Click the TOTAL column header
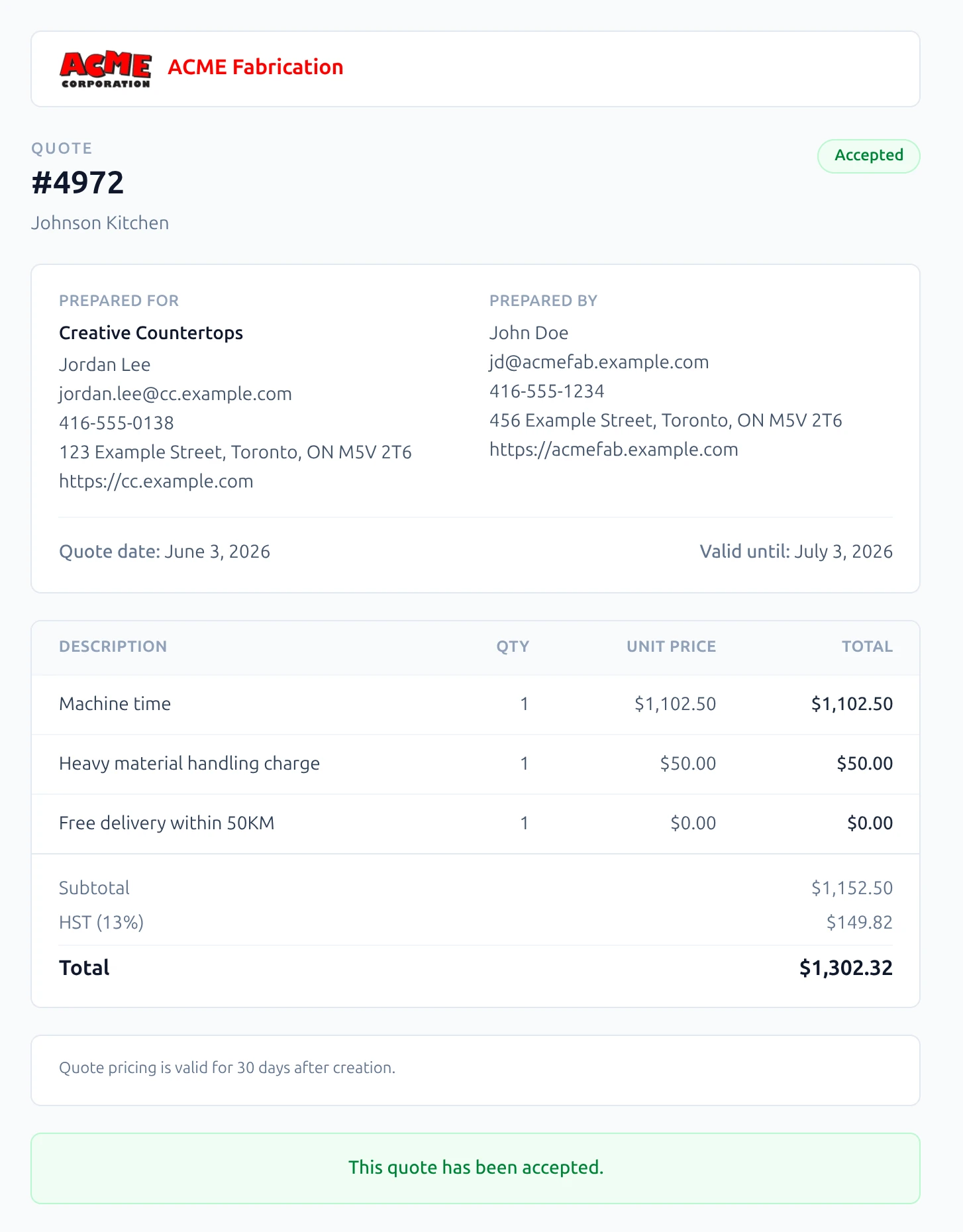 click(867, 646)
